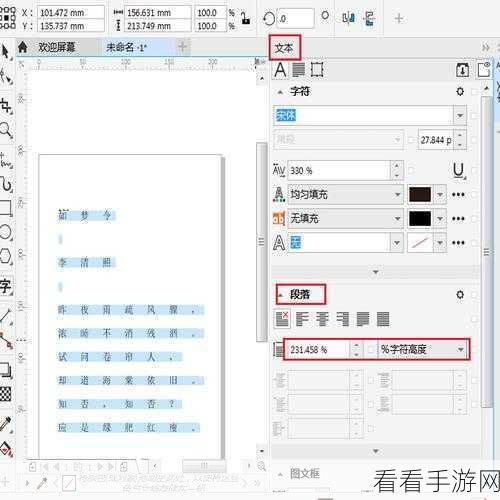Toggle the small box left of the 27.844 p size field
Screen dimensions: 500x500
tap(411, 140)
